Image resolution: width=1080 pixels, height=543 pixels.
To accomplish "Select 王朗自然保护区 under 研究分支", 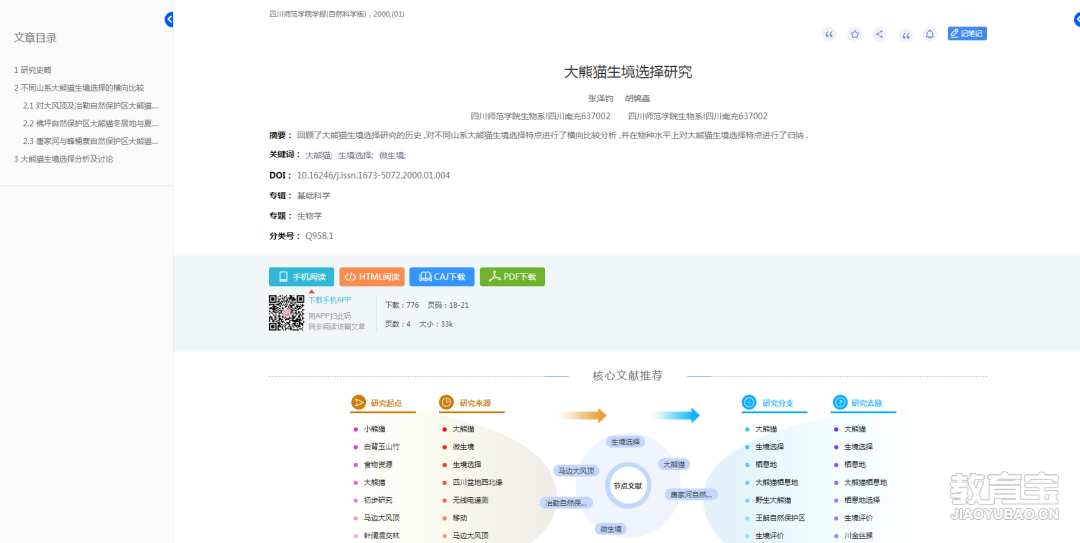I will pyautogui.click(x=780, y=518).
